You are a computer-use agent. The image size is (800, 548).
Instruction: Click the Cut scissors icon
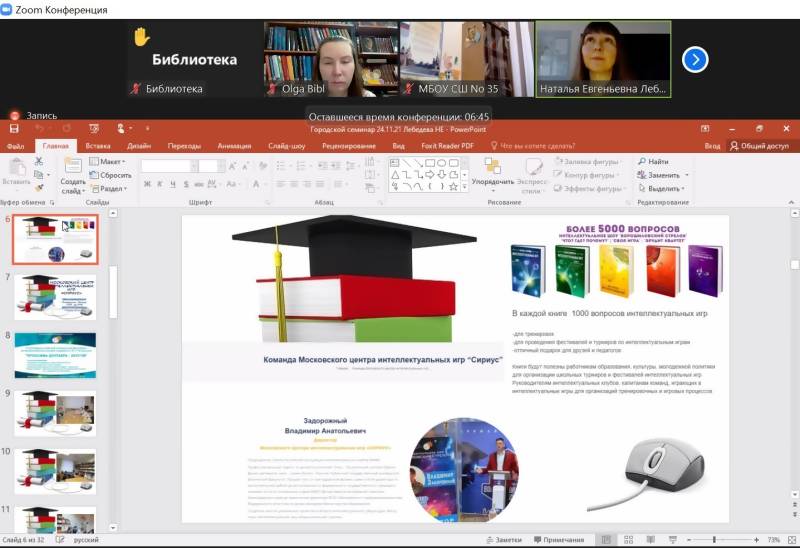click(38, 161)
